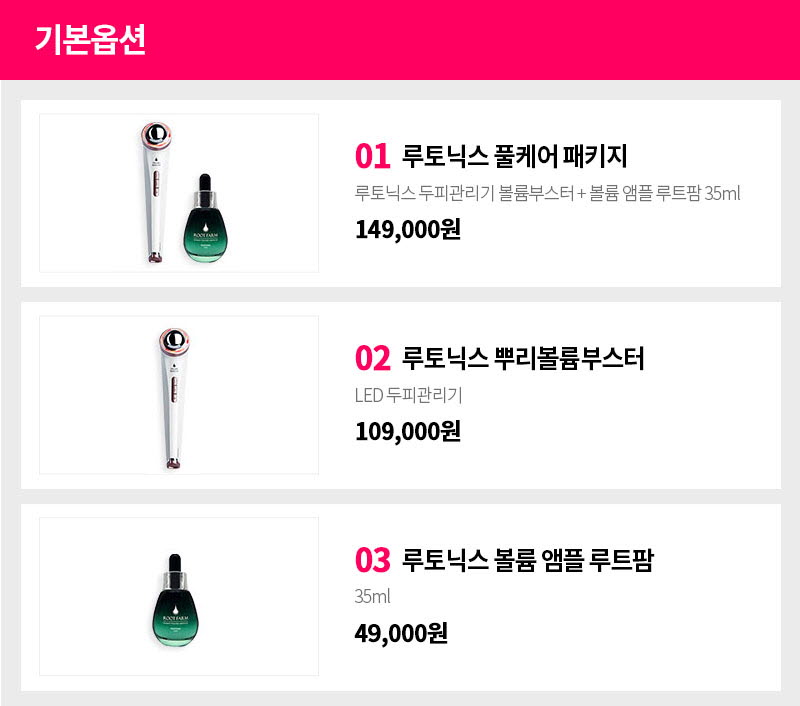Click the 49,000원 price
The width and height of the screenshot is (800, 706).
coord(401,633)
